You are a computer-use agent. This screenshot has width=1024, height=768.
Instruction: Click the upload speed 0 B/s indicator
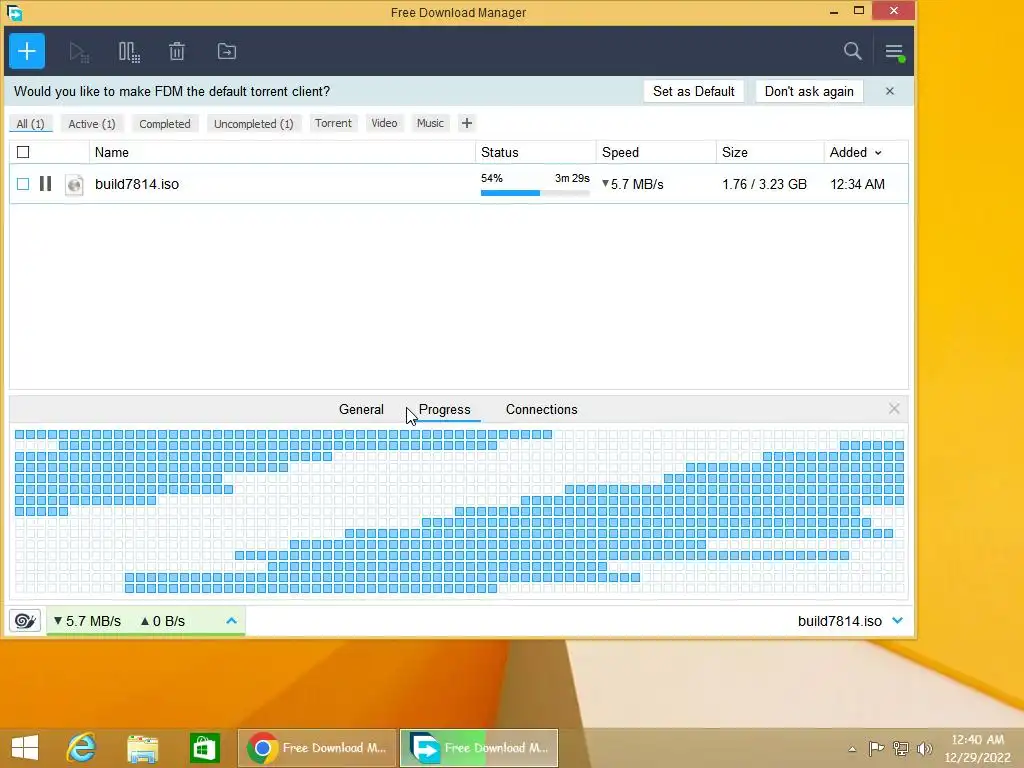[163, 621]
